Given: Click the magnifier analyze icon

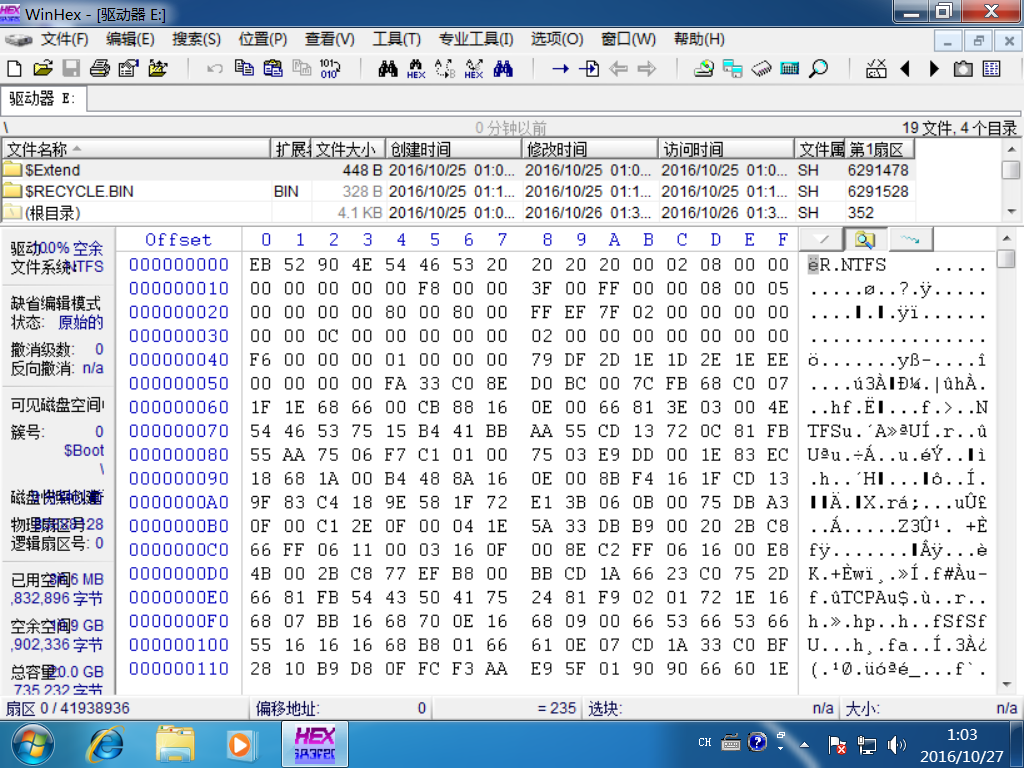Looking at the screenshot, I should click(x=818, y=69).
